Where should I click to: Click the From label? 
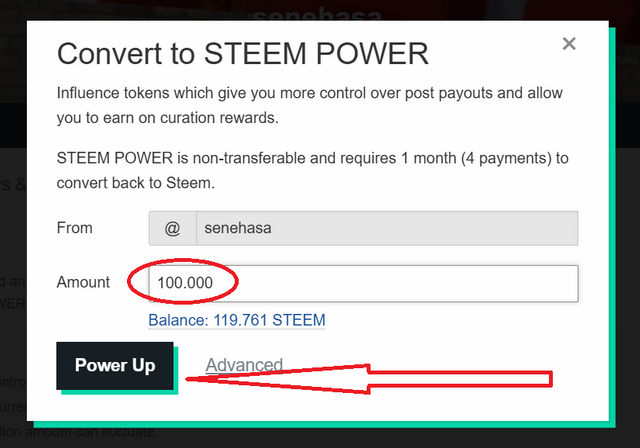(x=75, y=228)
